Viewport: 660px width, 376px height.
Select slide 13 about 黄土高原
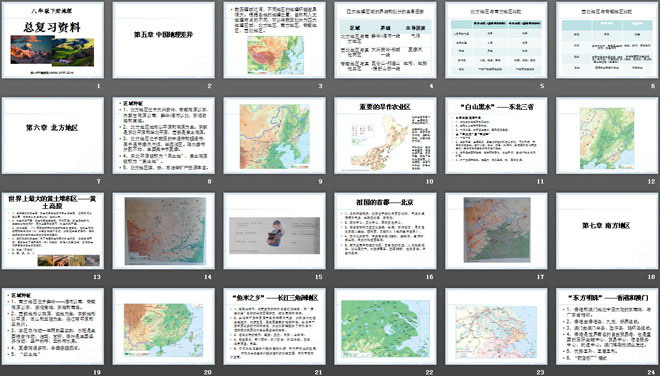[x=53, y=231]
